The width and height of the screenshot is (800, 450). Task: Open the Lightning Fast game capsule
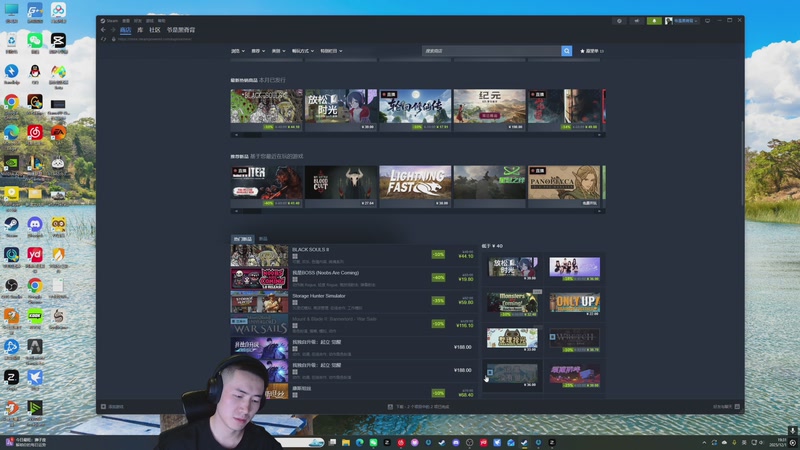coord(415,186)
